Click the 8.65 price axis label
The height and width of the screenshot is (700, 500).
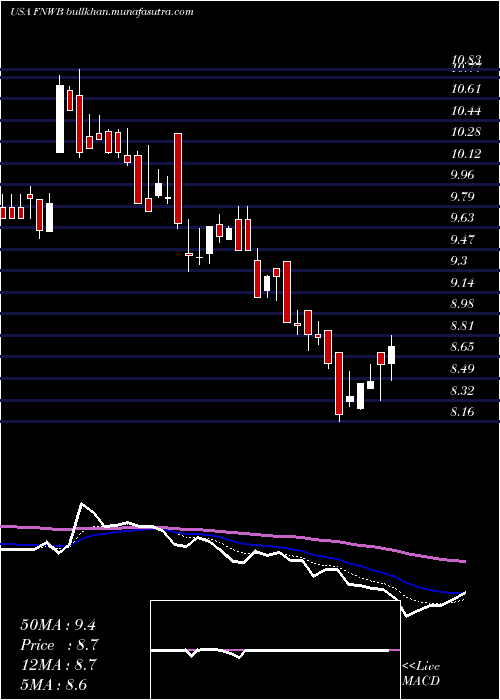[x=462, y=347]
